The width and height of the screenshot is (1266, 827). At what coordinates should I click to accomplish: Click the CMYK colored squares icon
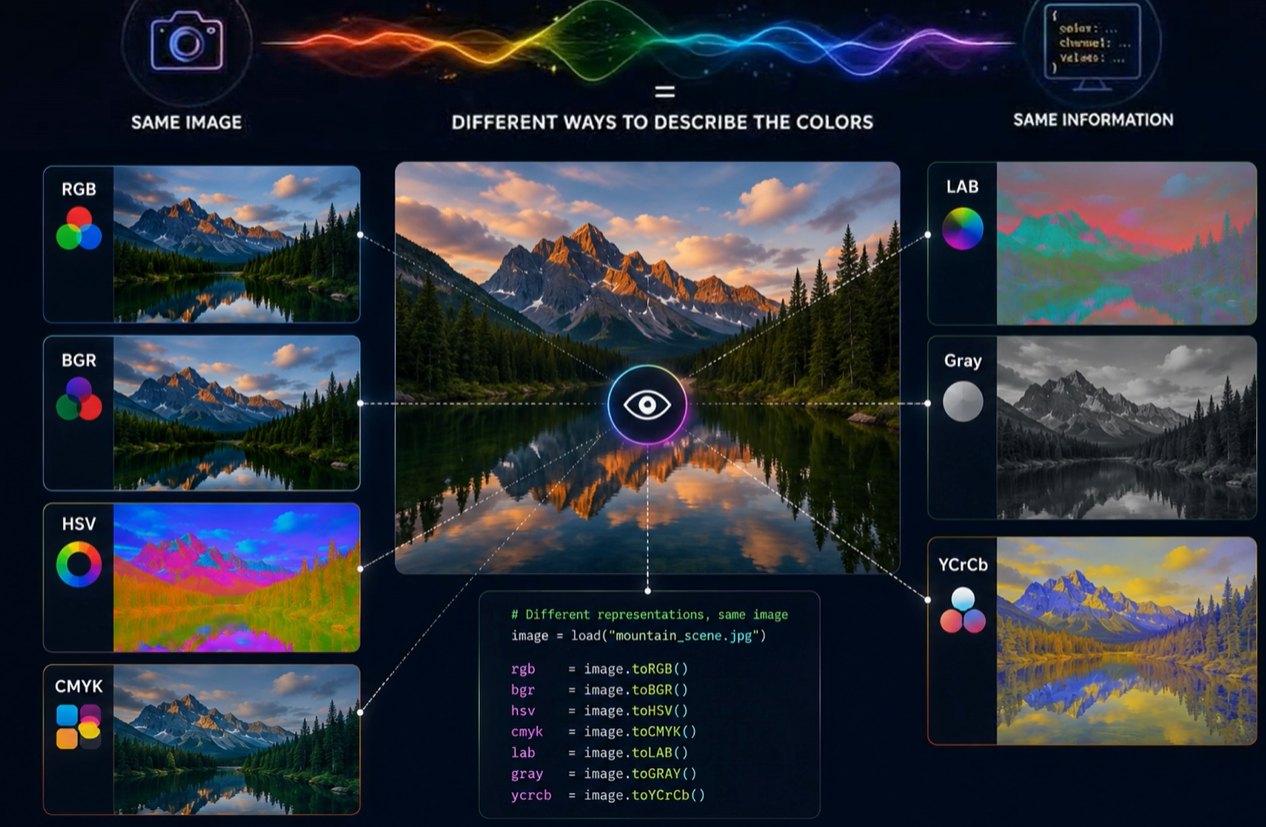pos(79,727)
